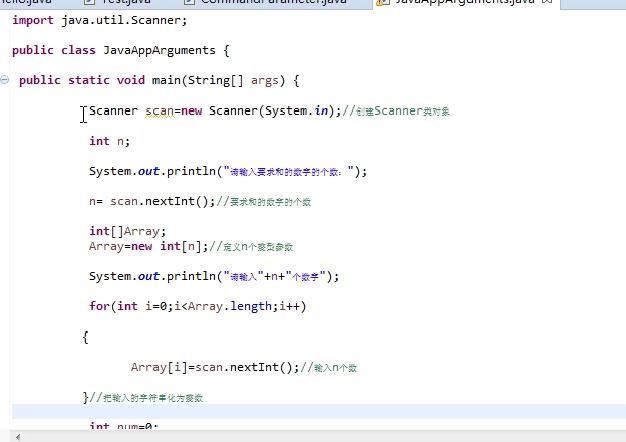Click 'System.in' inside the Scanner constructor
The height and width of the screenshot is (442, 626).
297,111
